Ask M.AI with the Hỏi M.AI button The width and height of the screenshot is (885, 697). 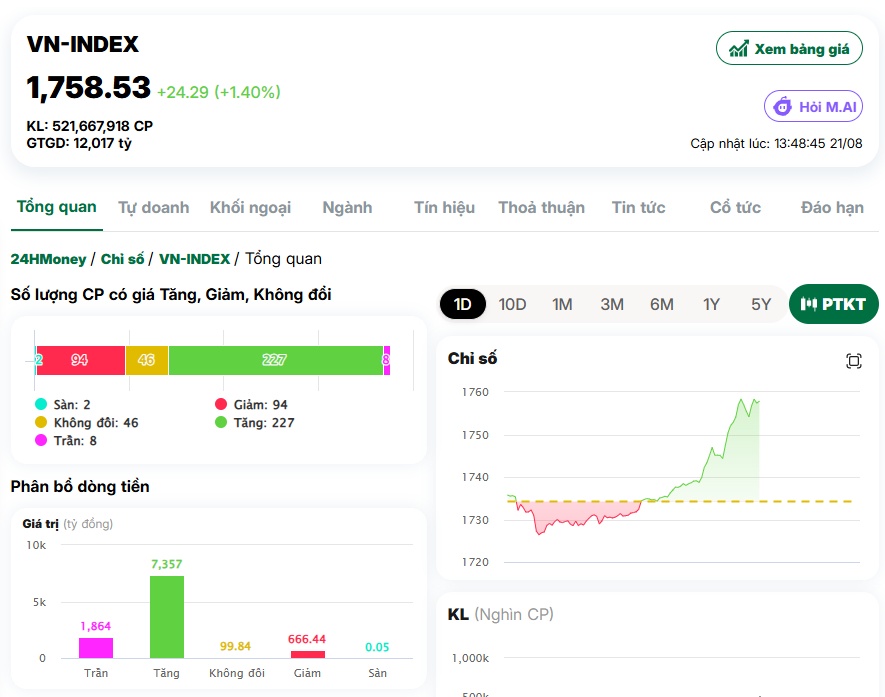813,106
